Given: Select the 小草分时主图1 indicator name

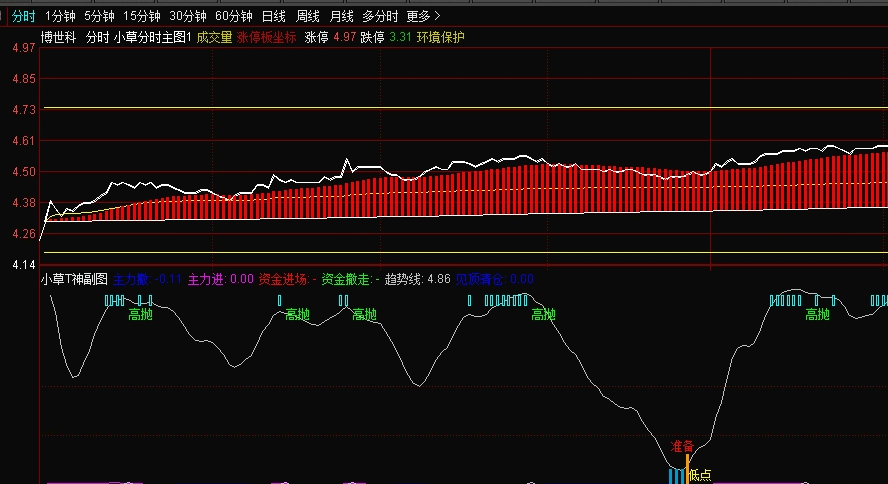Looking at the screenshot, I should coord(152,37).
